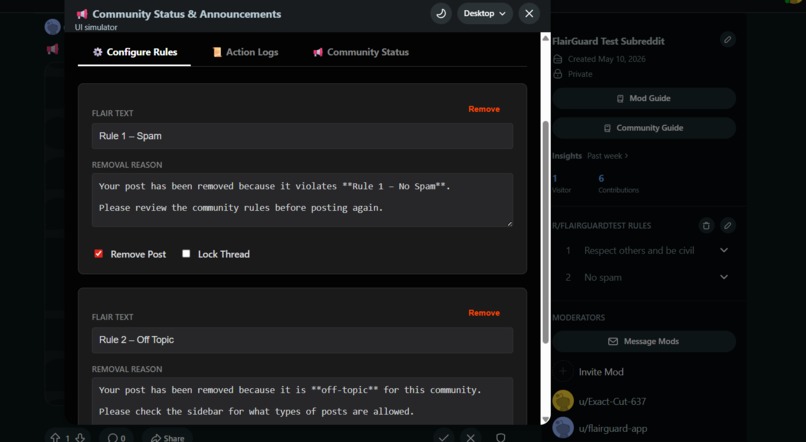Viewport: 806px width, 442px height.
Task: Approve post with checkmark mod icon
Action: 444,437
